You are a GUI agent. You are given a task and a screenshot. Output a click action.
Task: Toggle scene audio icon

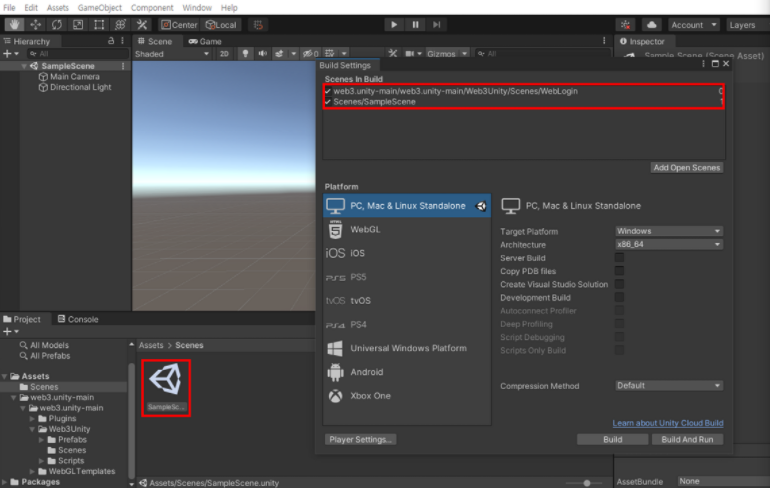[263, 54]
